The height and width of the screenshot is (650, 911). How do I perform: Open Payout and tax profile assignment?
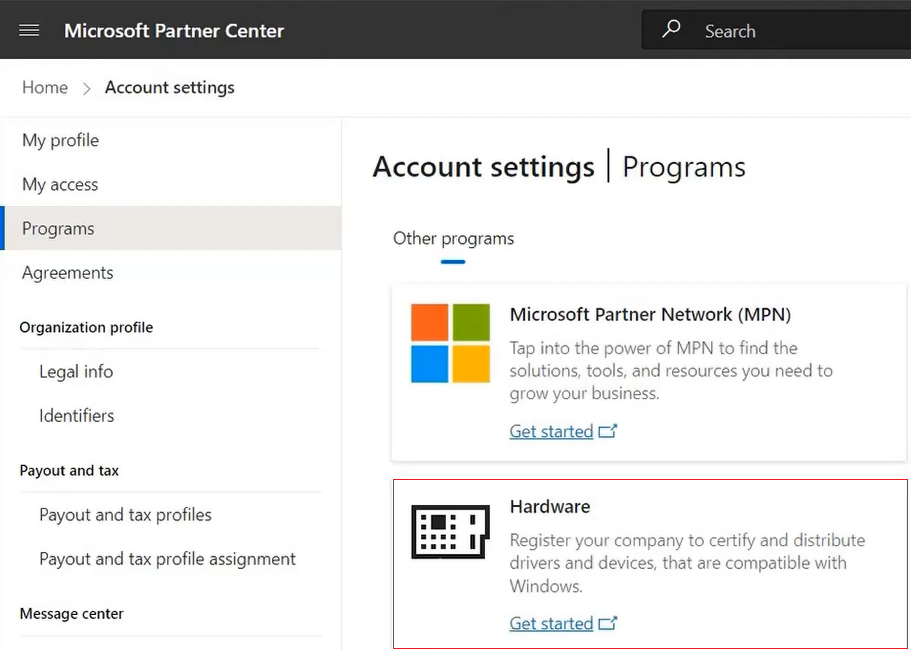point(167,559)
